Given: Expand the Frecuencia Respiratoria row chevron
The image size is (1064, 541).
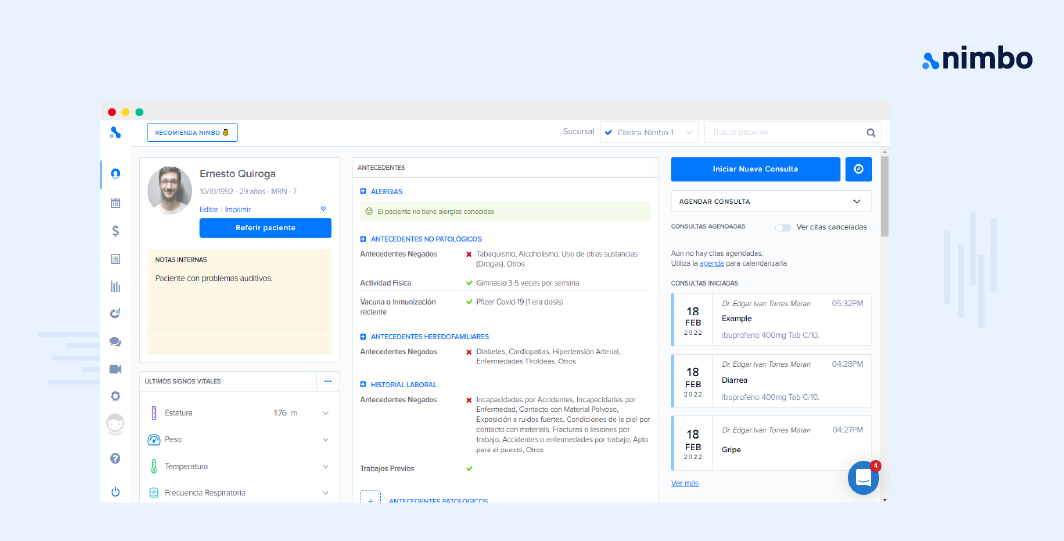Looking at the screenshot, I should pyautogui.click(x=326, y=493).
